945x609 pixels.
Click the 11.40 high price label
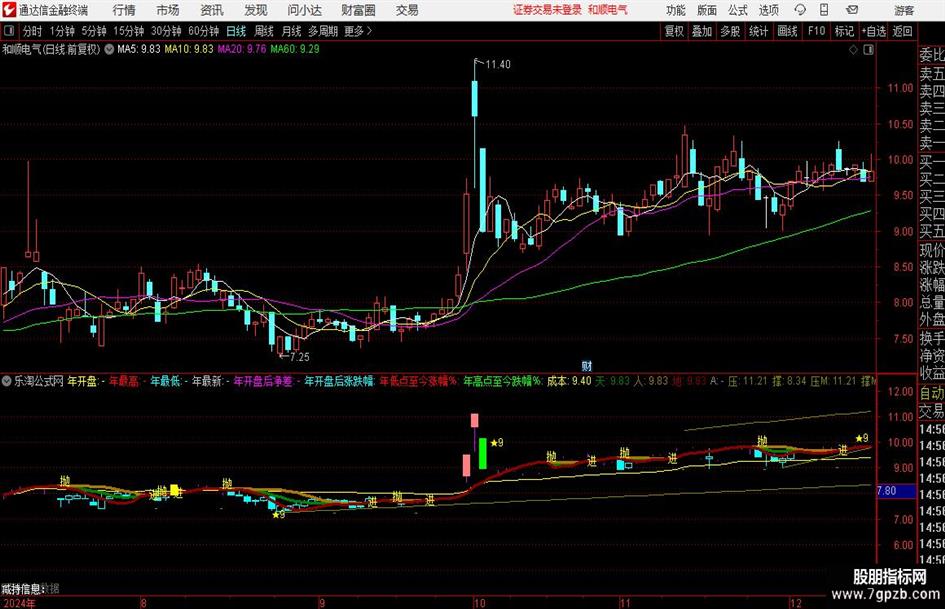[498, 65]
